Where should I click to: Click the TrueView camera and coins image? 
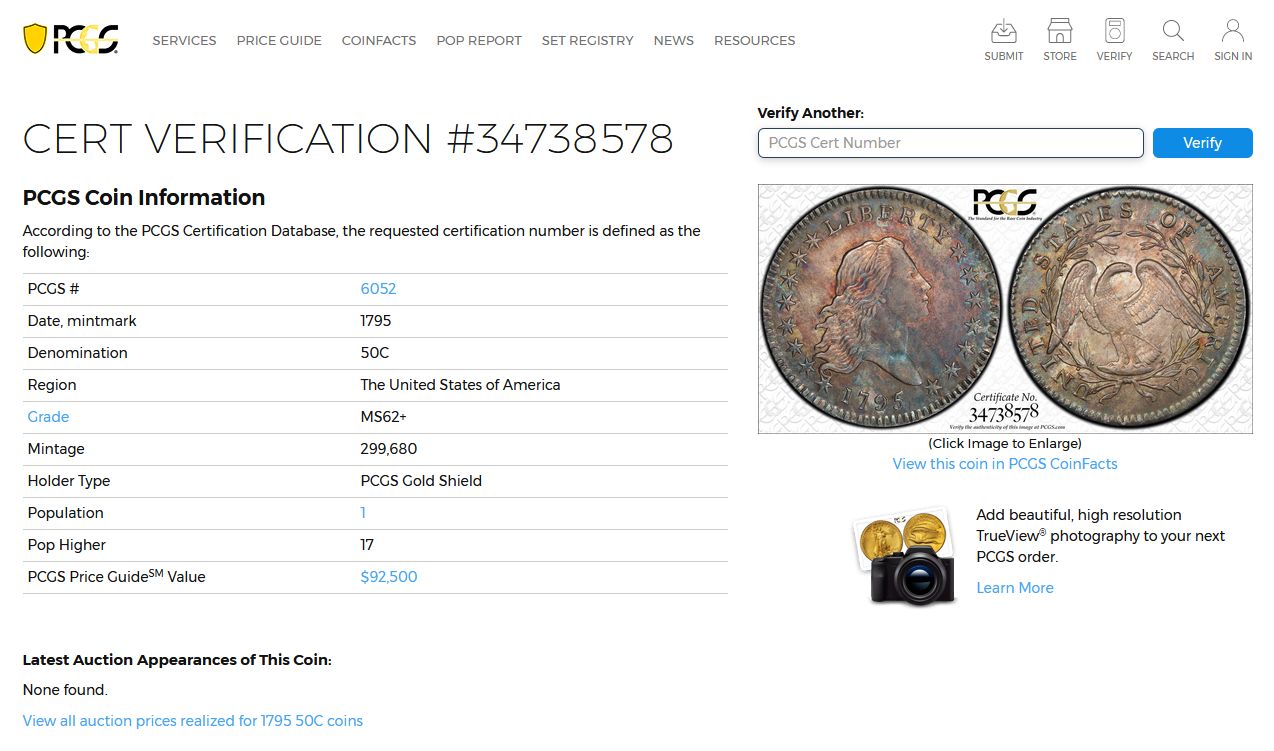[905, 558]
